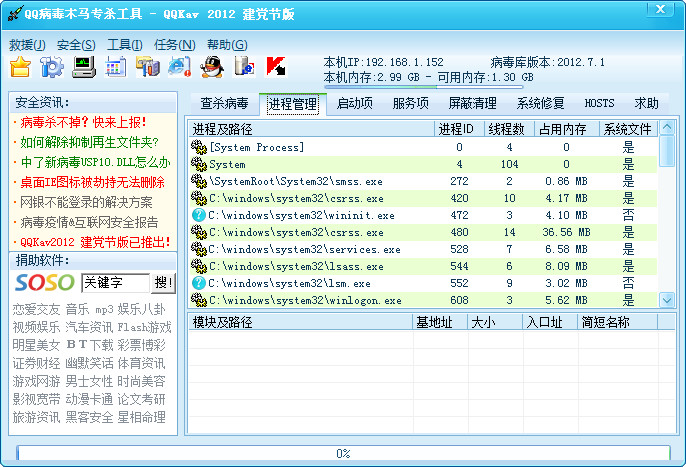Click the BT下载 category link
Screen dimensions: 686x467
(90, 345)
